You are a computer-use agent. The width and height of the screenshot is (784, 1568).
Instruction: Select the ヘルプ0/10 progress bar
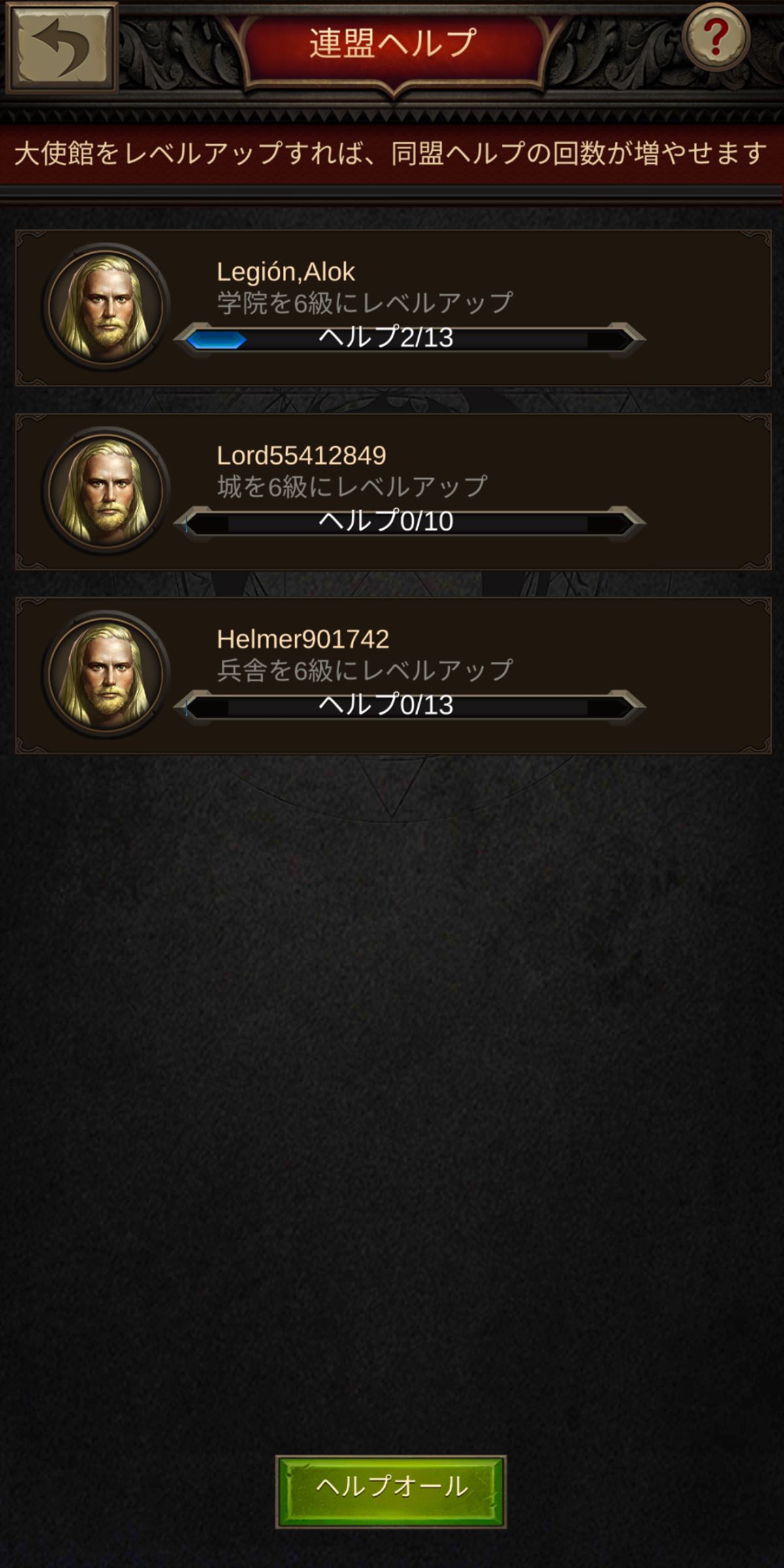(x=410, y=523)
